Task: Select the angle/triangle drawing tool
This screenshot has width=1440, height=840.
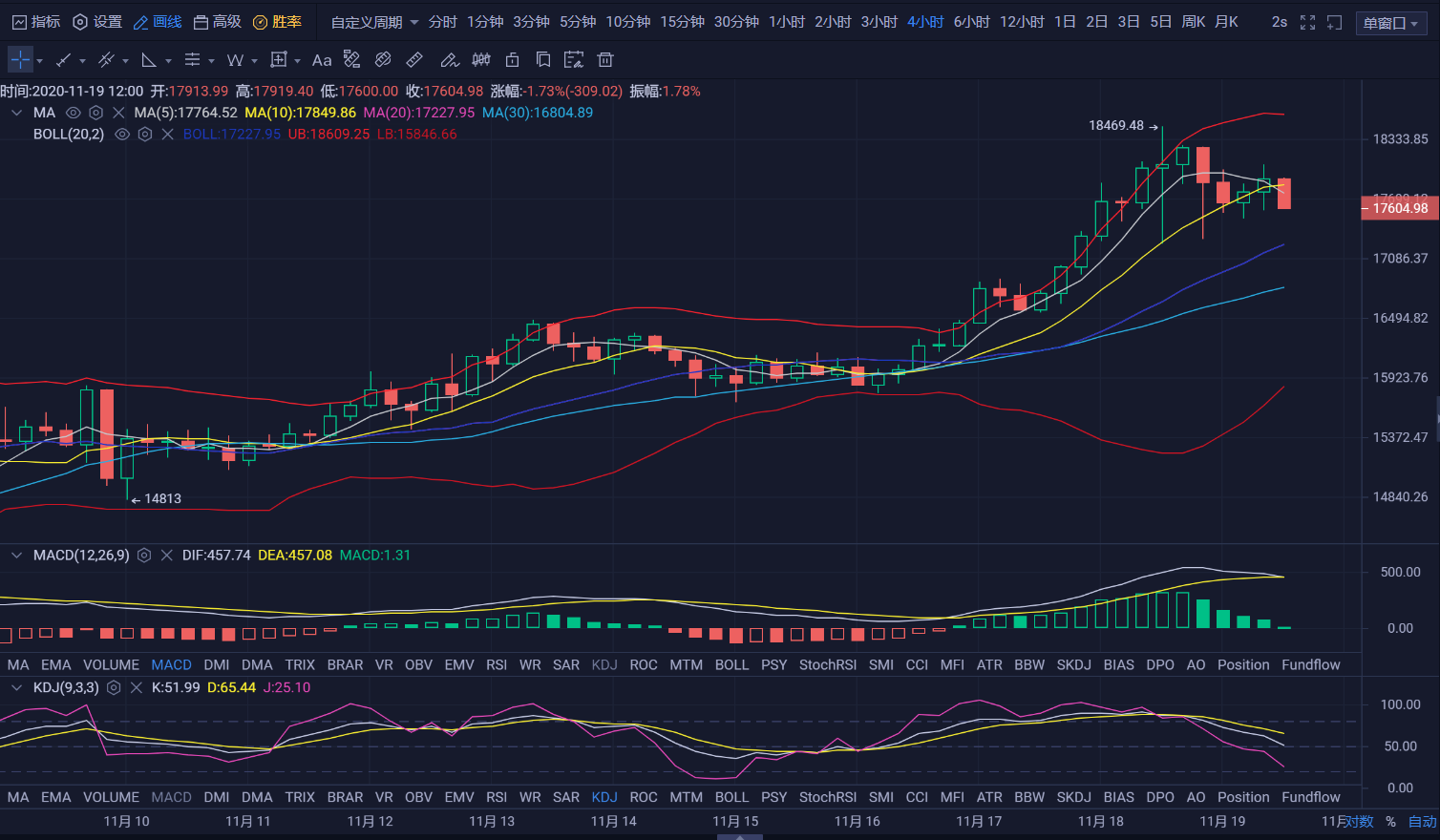Action: point(149,60)
